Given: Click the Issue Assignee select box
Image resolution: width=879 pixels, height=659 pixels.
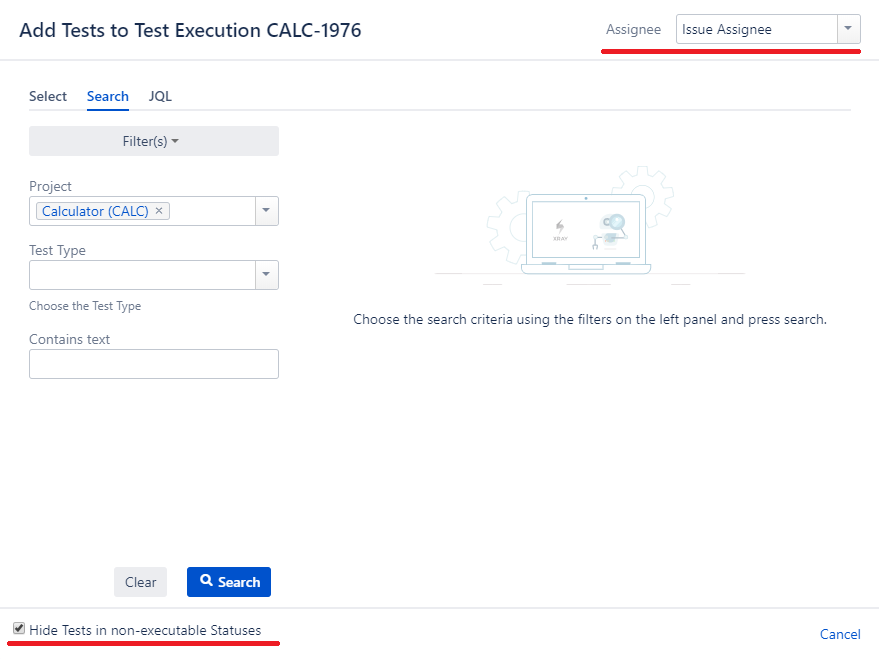Looking at the screenshot, I should coord(757,29).
